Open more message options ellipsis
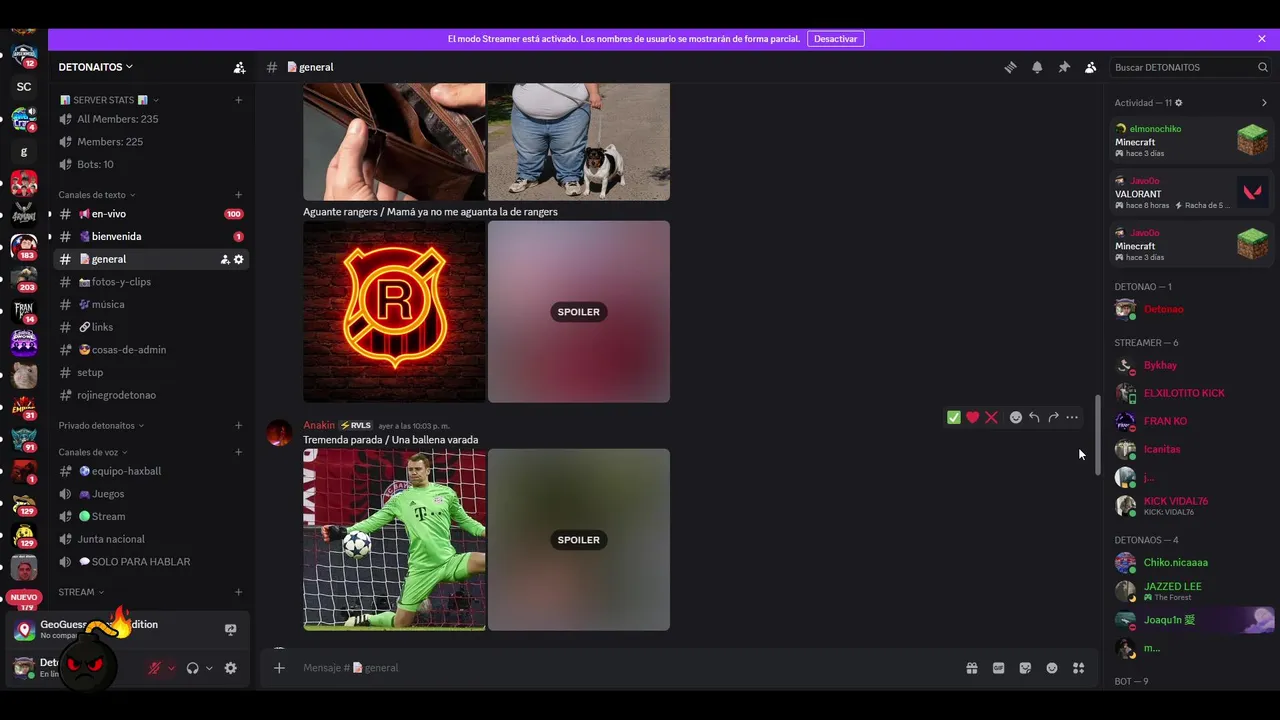The height and width of the screenshot is (720, 1280). 1072,417
